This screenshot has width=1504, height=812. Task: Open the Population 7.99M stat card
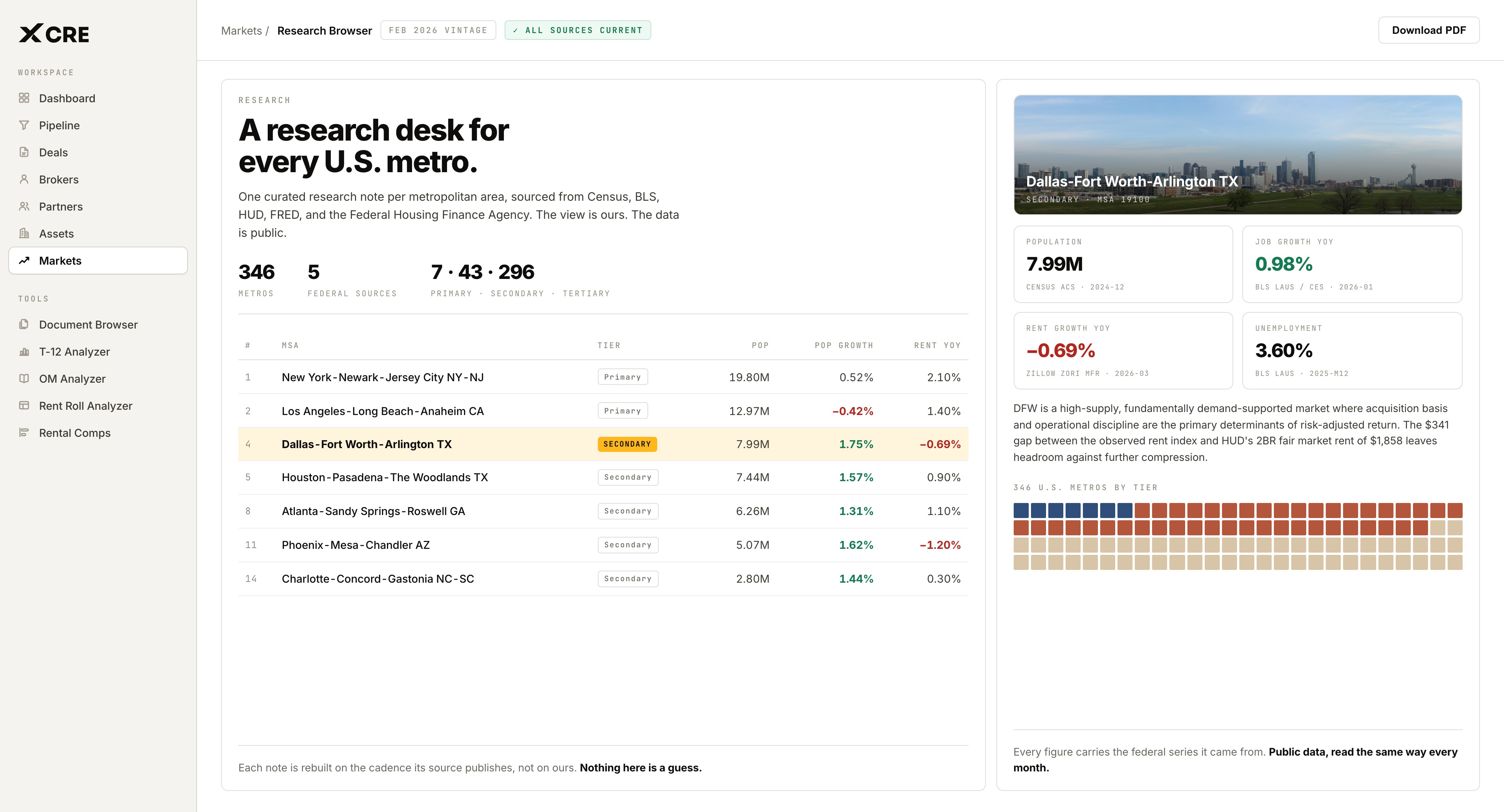1123,264
